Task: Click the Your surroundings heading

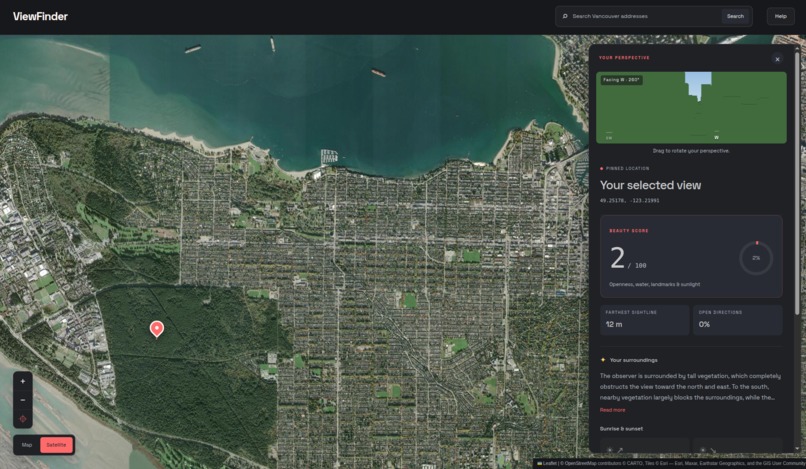Action: click(633, 360)
